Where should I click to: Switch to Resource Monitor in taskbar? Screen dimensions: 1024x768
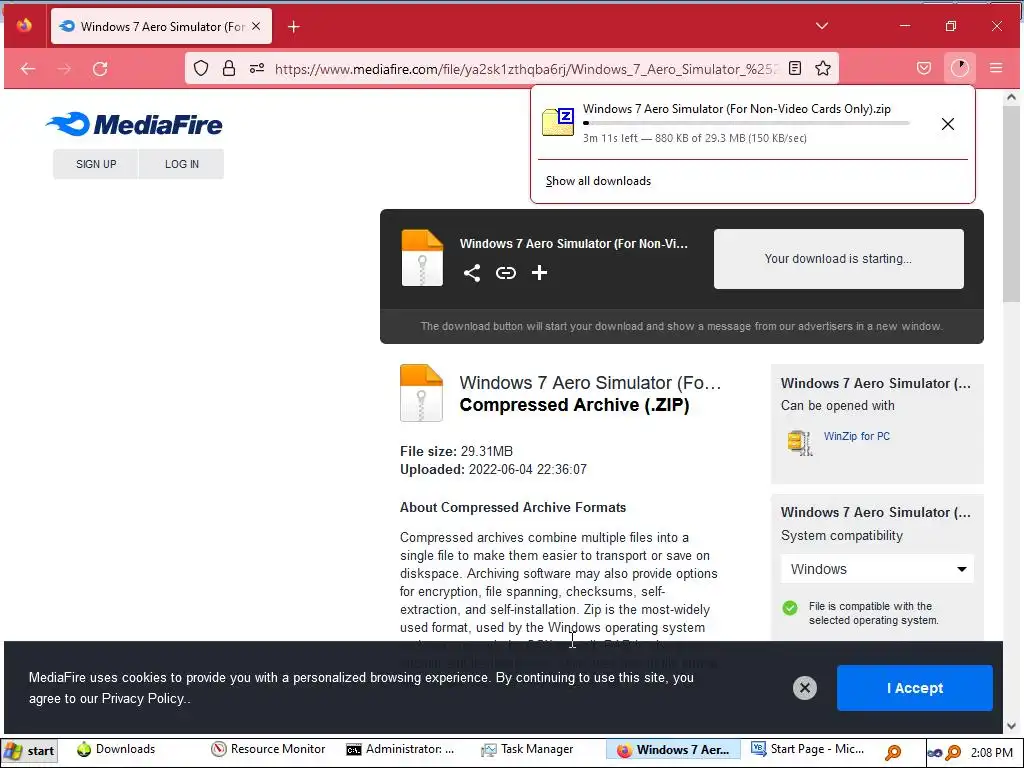(x=268, y=749)
